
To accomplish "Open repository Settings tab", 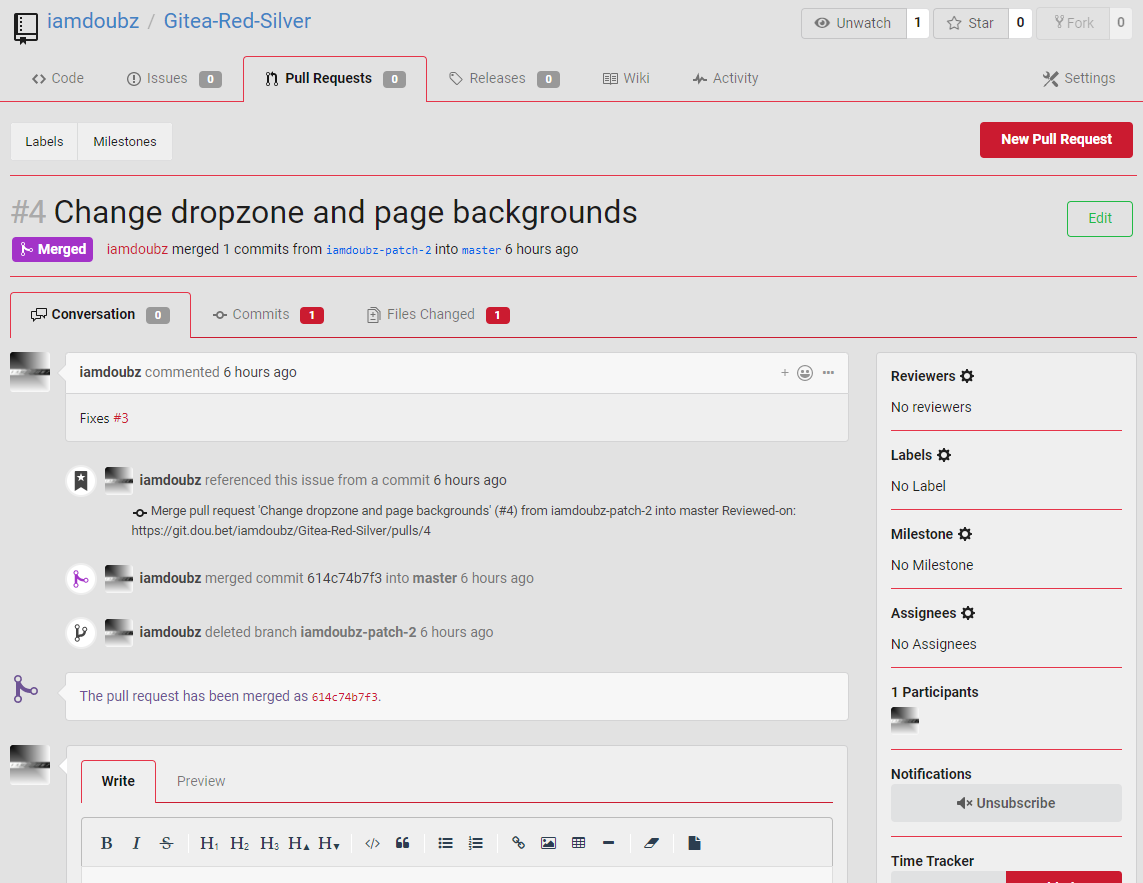I will coord(1079,78).
